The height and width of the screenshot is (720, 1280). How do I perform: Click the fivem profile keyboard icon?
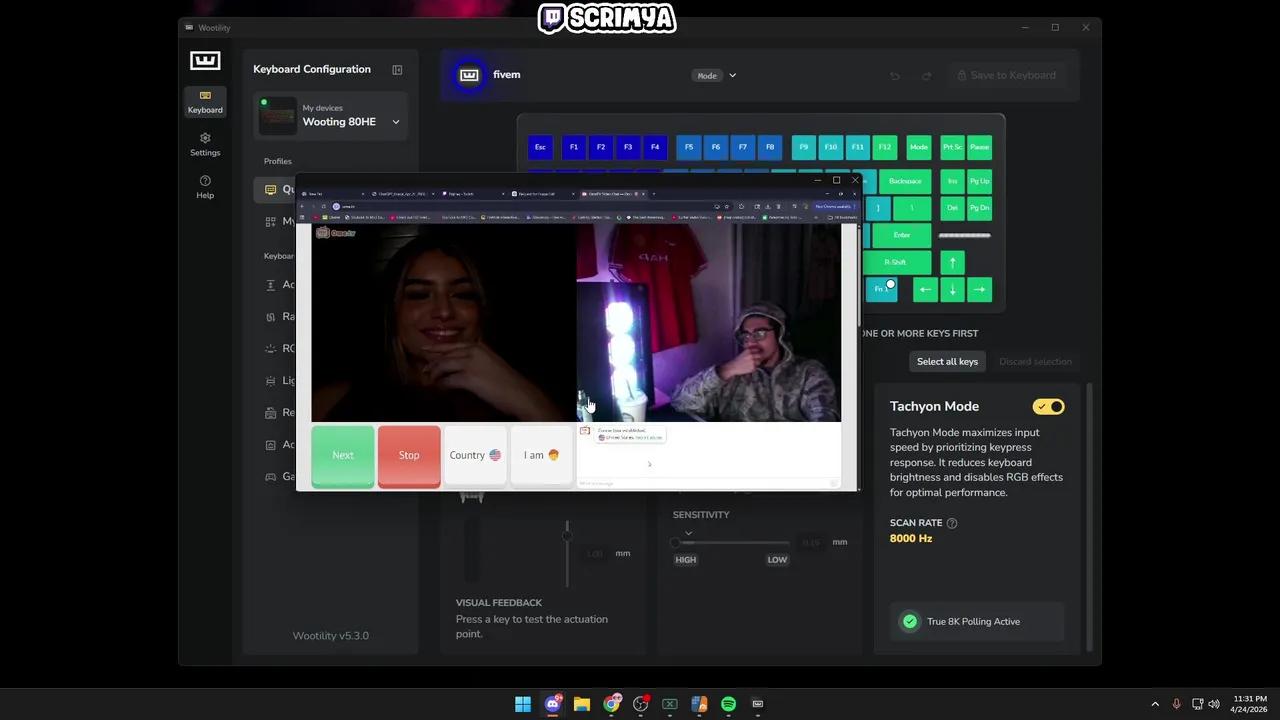click(469, 75)
